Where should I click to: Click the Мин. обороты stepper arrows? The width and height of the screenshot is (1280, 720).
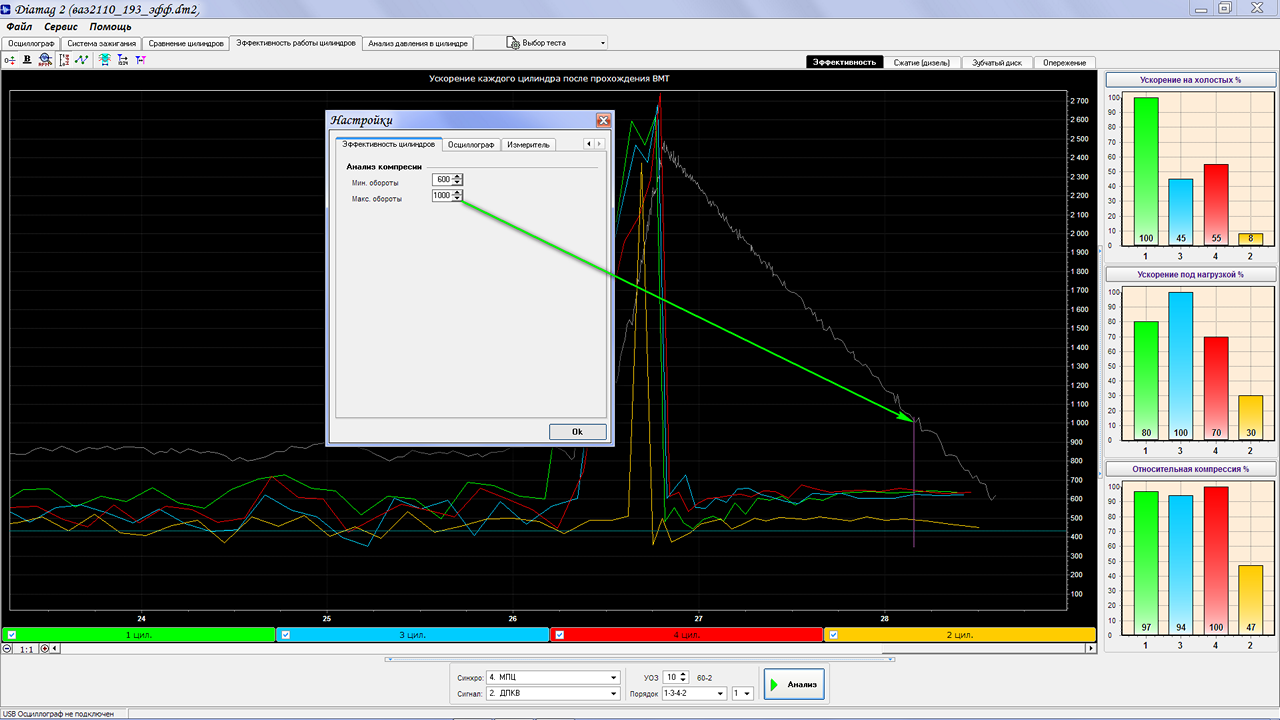458,180
